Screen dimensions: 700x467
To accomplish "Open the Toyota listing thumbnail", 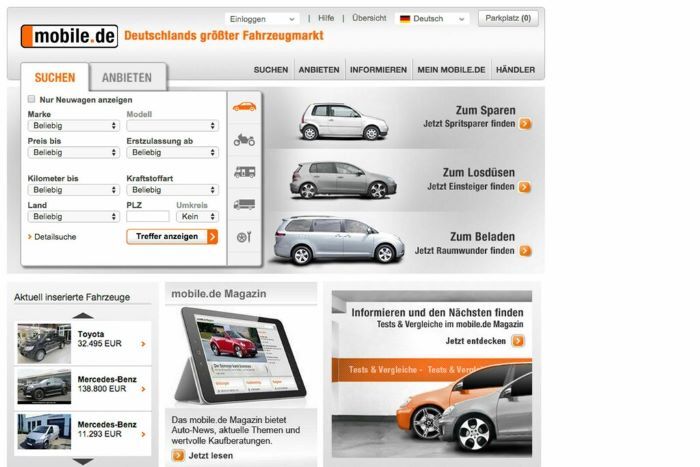I will point(44,343).
